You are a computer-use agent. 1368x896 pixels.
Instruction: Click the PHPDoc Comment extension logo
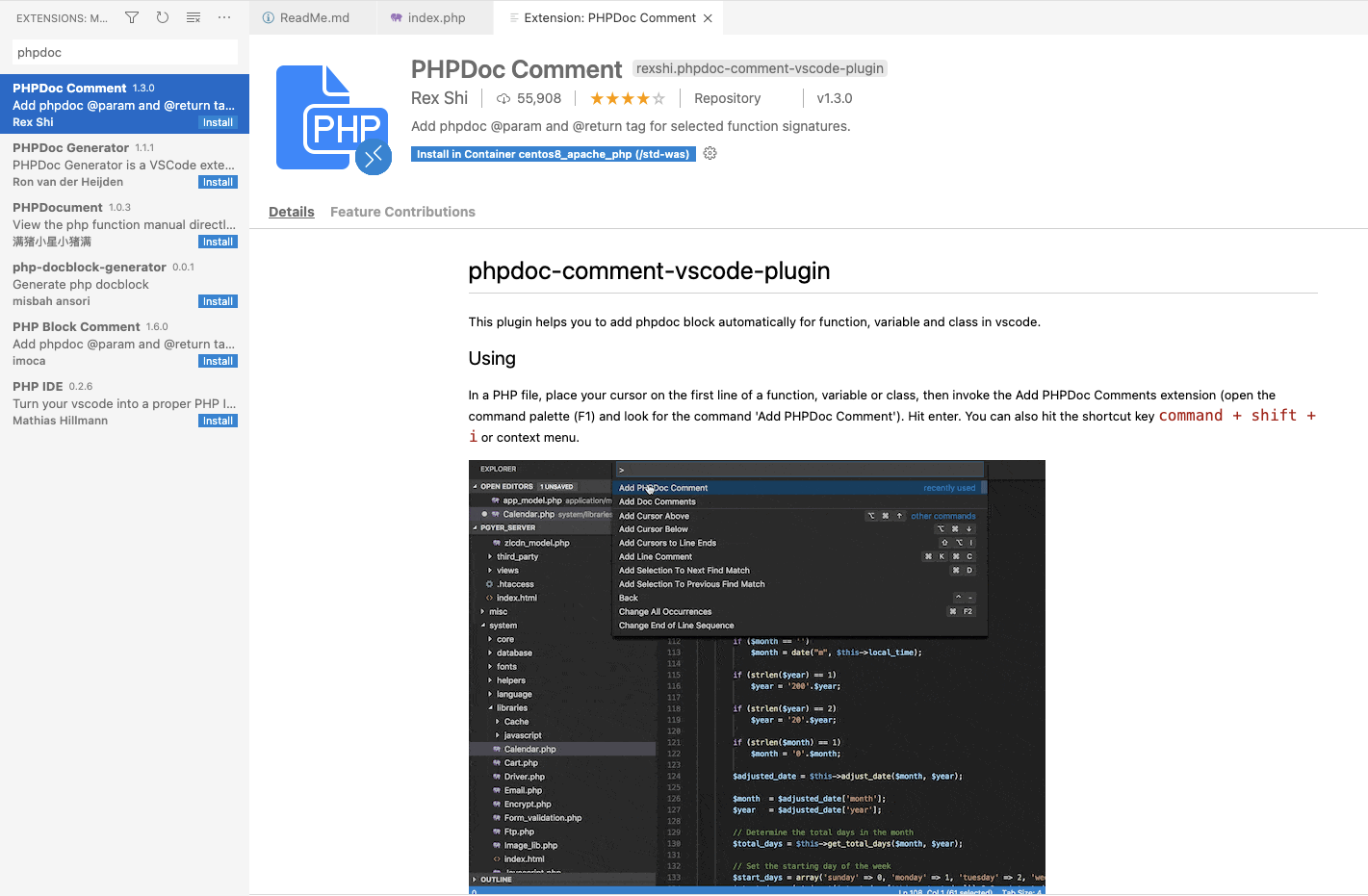333,119
